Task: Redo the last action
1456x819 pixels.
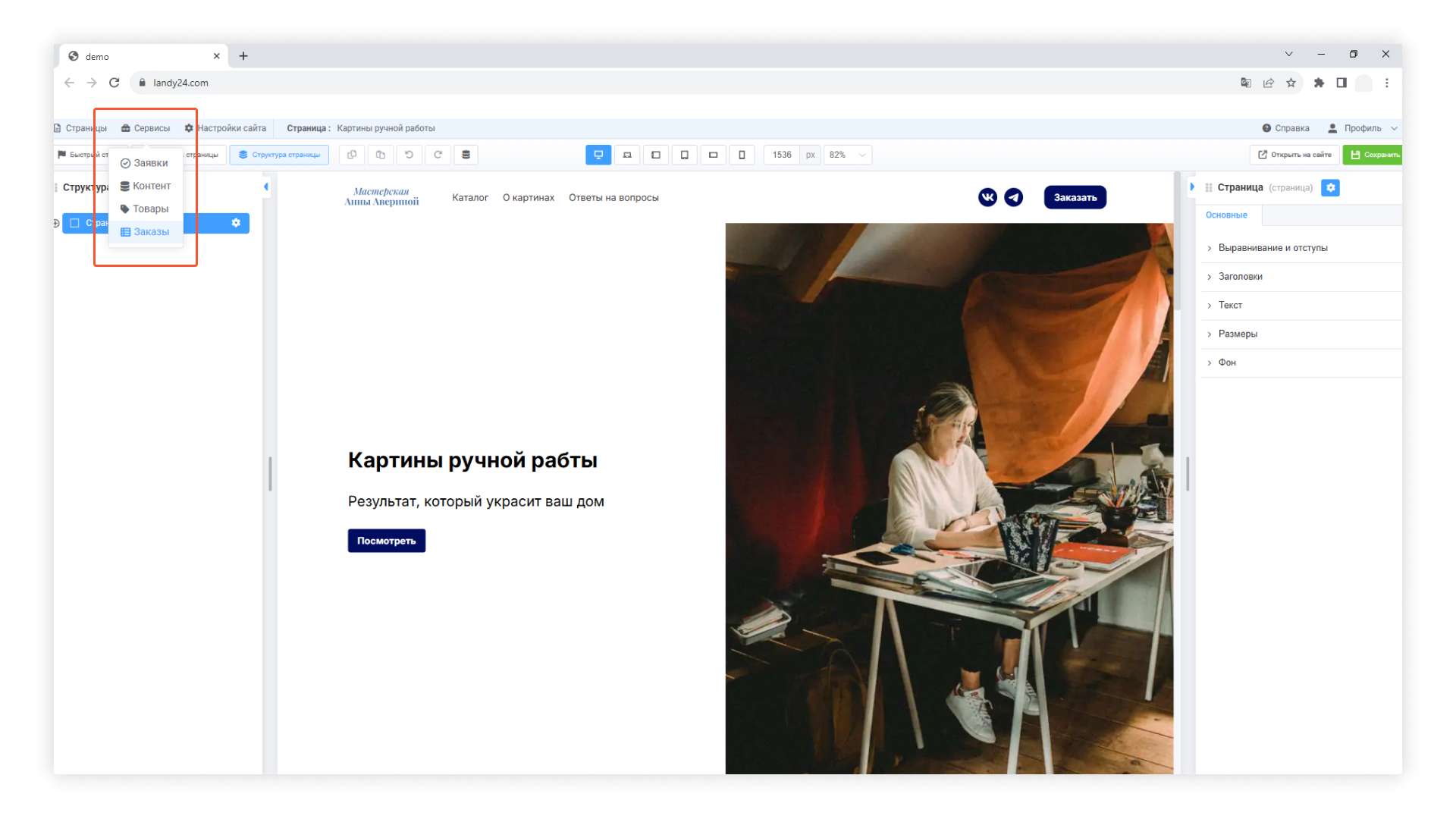Action: 438,155
